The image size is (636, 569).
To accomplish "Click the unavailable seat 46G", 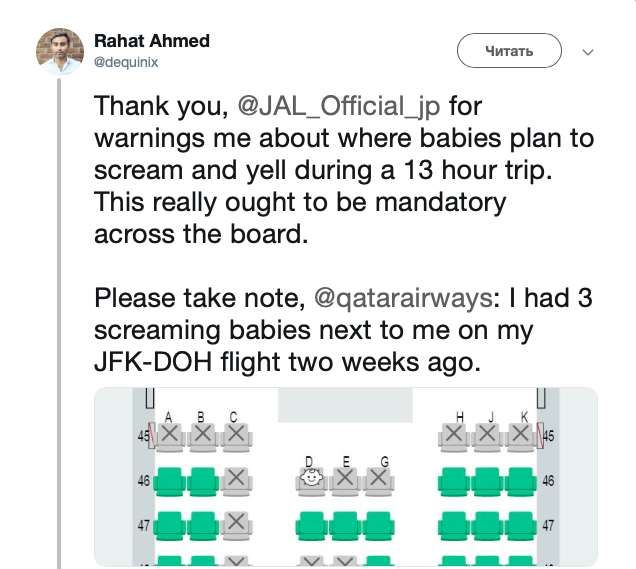I will (x=377, y=479).
